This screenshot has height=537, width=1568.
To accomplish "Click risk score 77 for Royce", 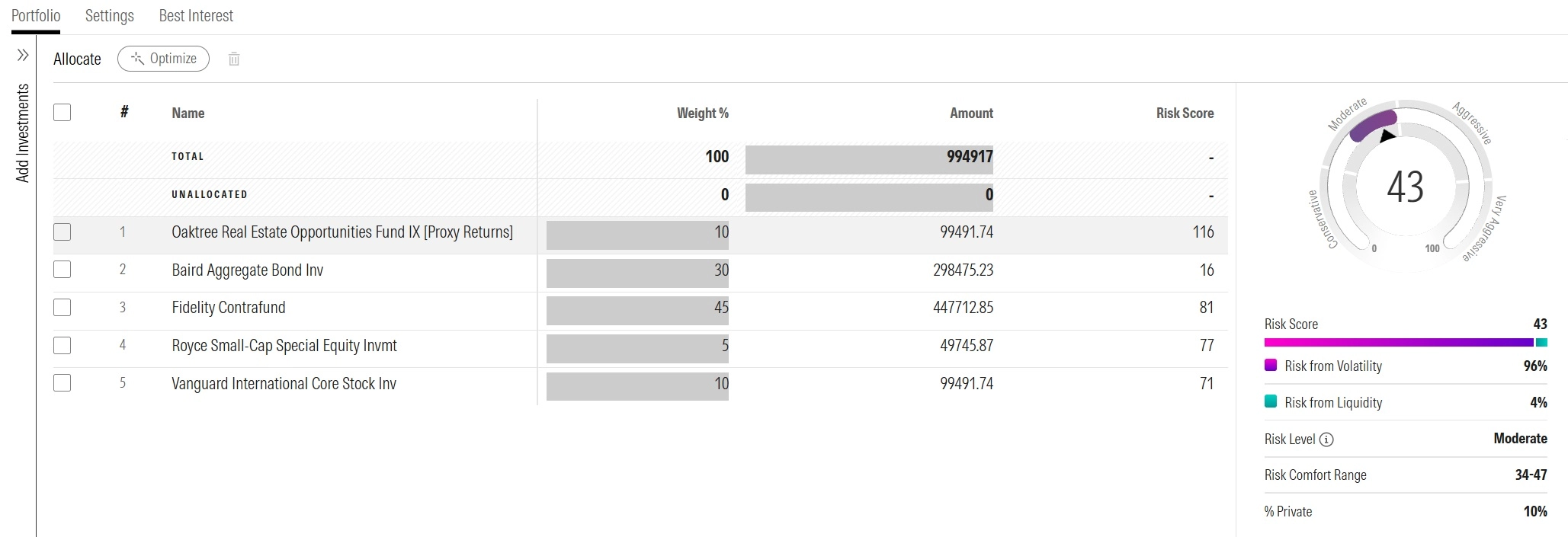I will coord(1207,346).
